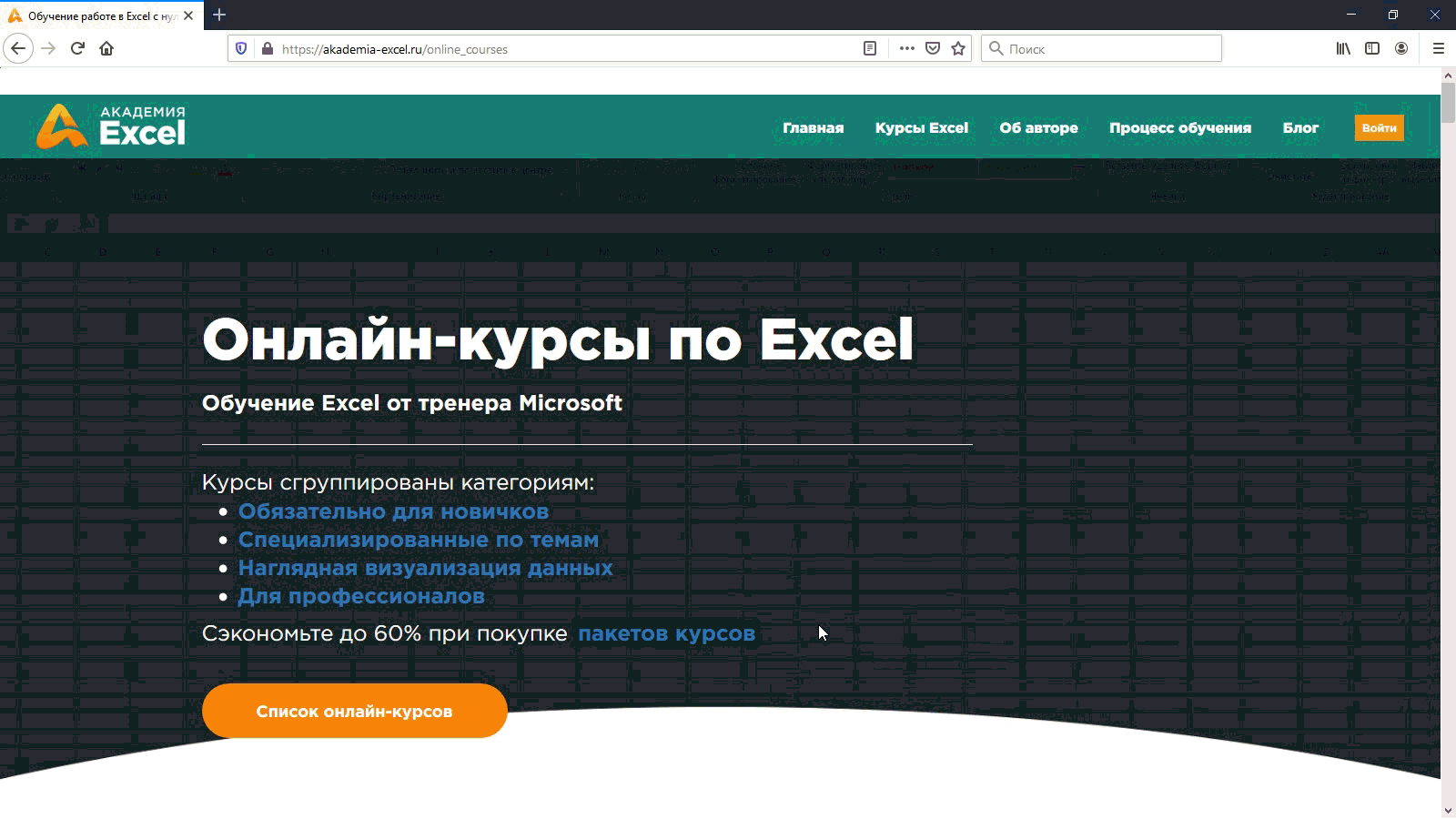Save page to Pocket icon
Image resolution: width=1456 pixels, height=819 pixels.
click(x=933, y=48)
